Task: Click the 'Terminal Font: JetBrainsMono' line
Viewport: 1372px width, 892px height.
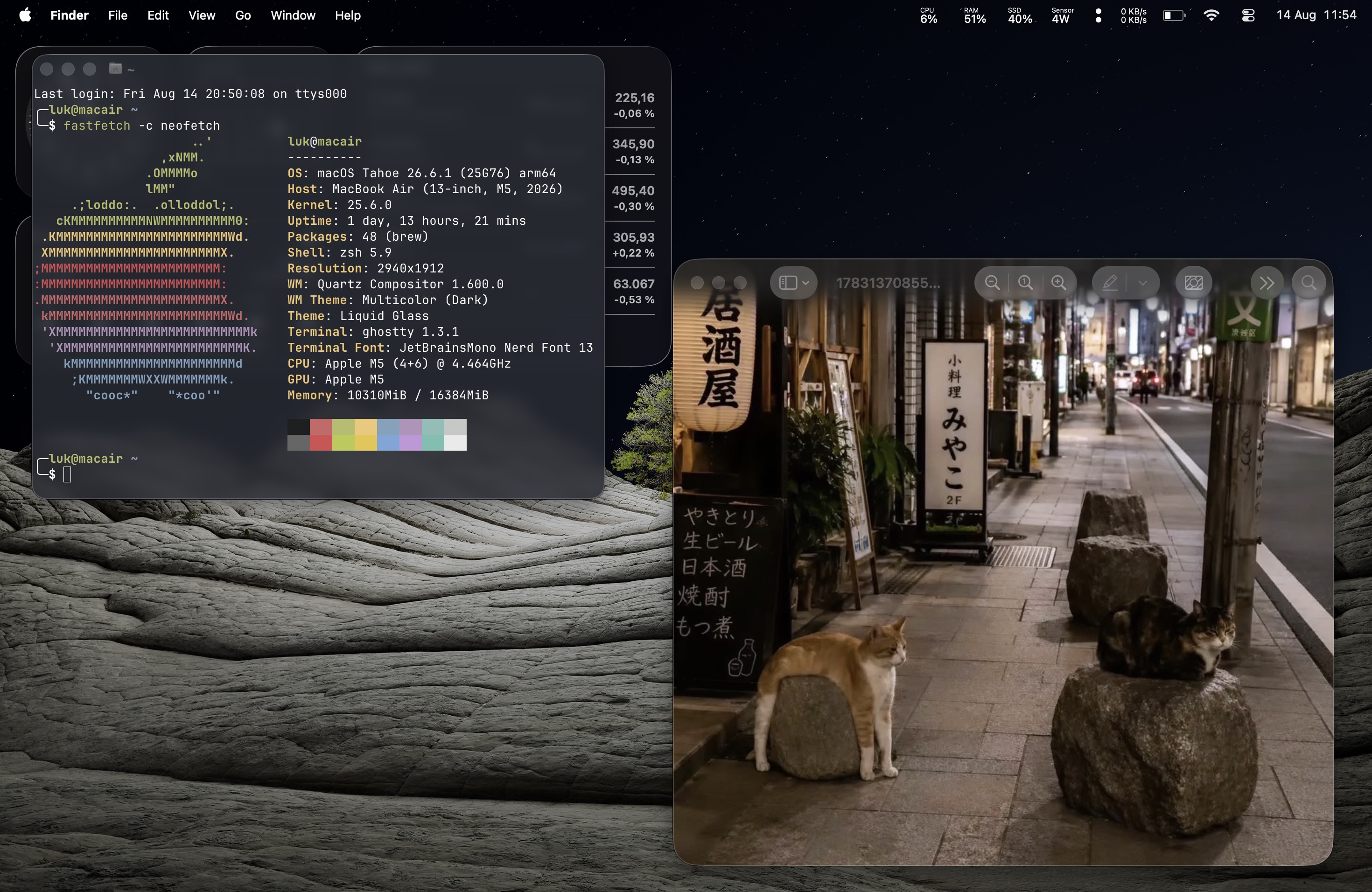Action: coord(441,348)
